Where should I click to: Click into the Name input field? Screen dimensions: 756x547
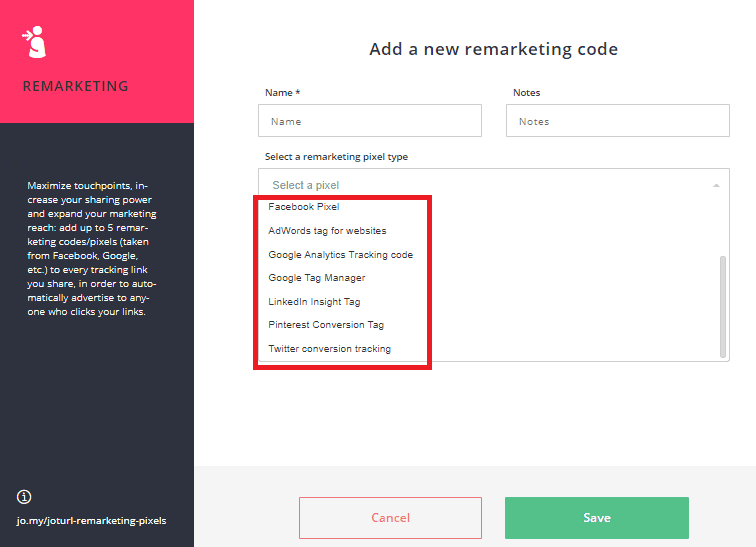[x=370, y=120]
